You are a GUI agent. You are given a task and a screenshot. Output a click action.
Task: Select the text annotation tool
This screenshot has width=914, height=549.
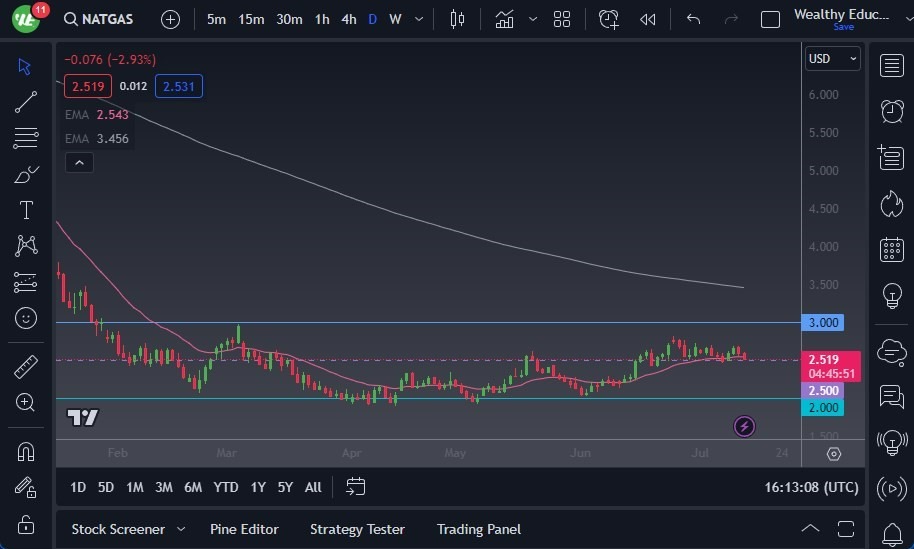click(26, 210)
